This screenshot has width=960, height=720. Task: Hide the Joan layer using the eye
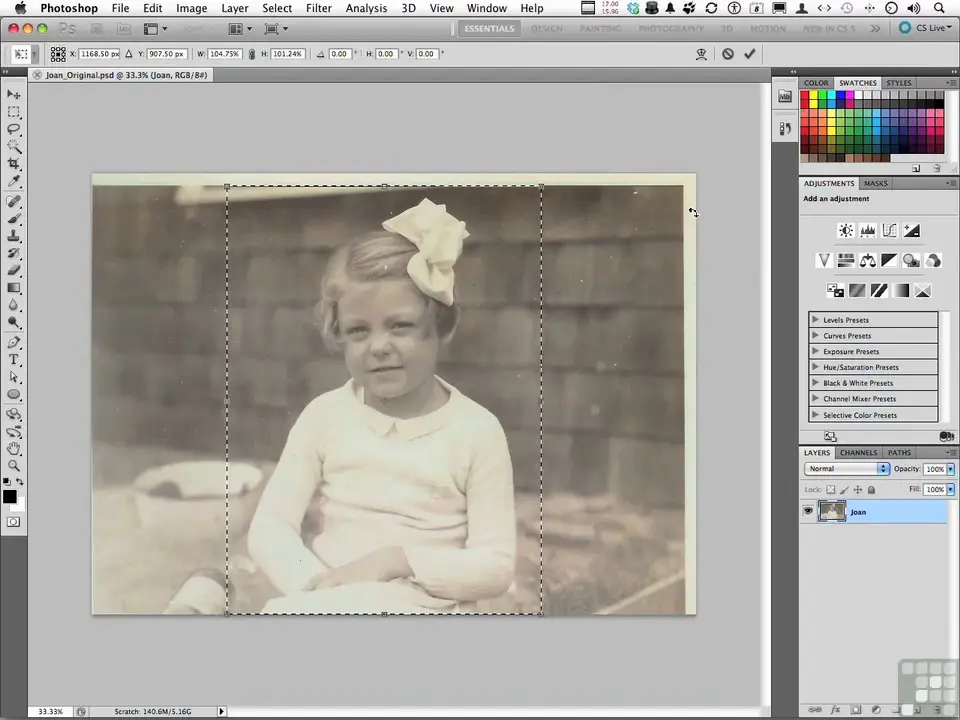[808, 511]
